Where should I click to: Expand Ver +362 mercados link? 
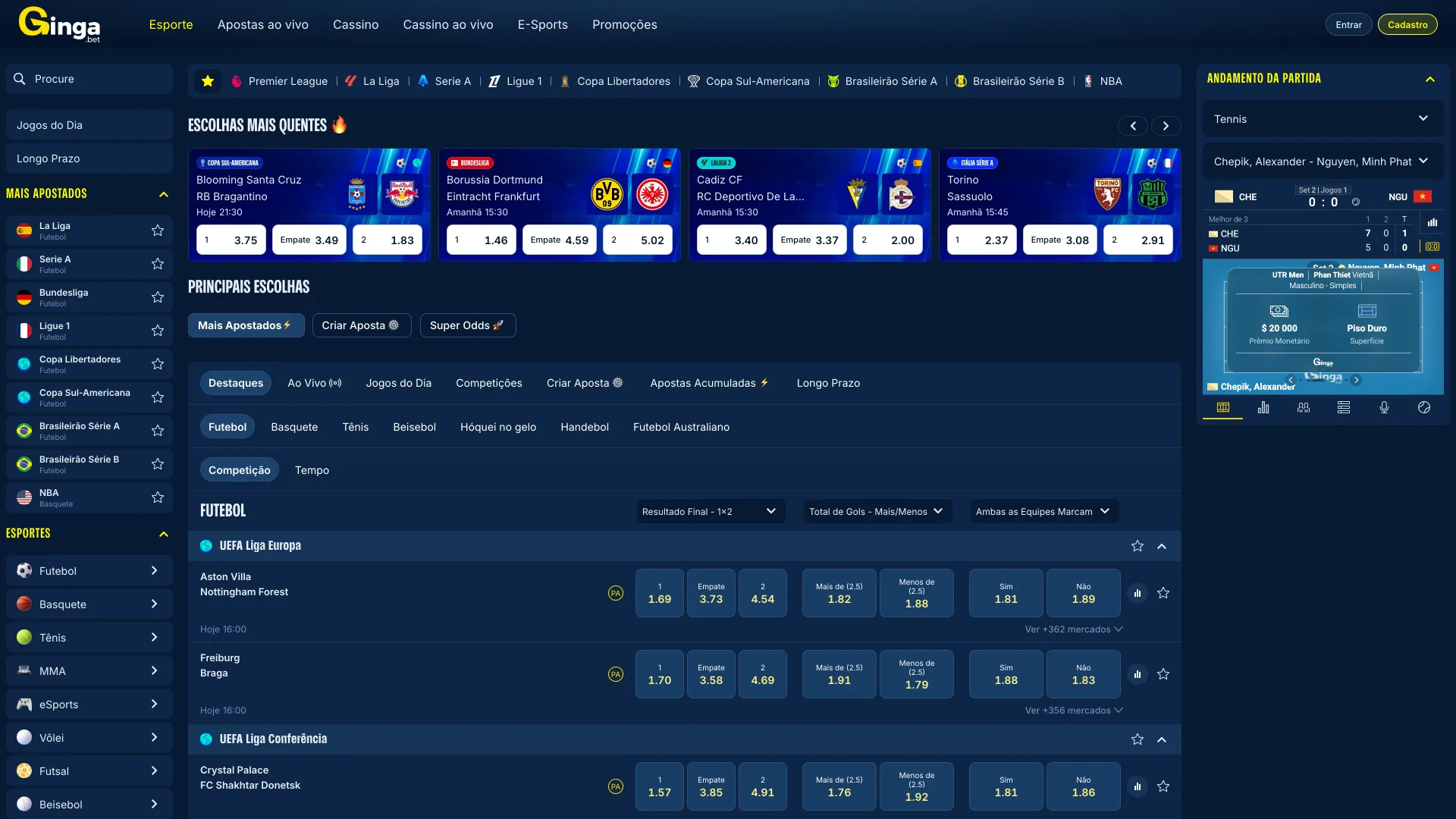(1073, 629)
